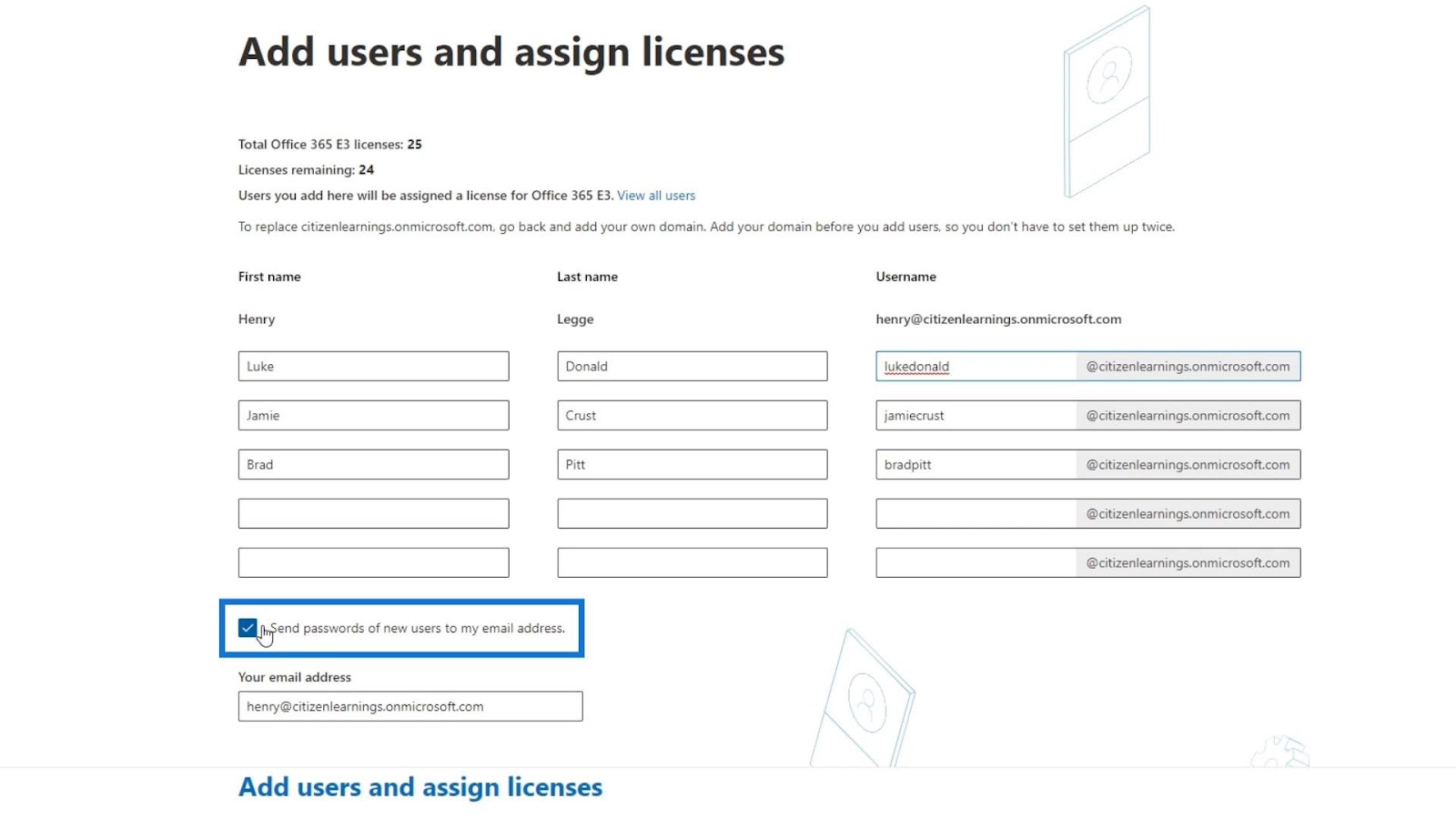Click the last name field containing Donald

coord(693,367)
